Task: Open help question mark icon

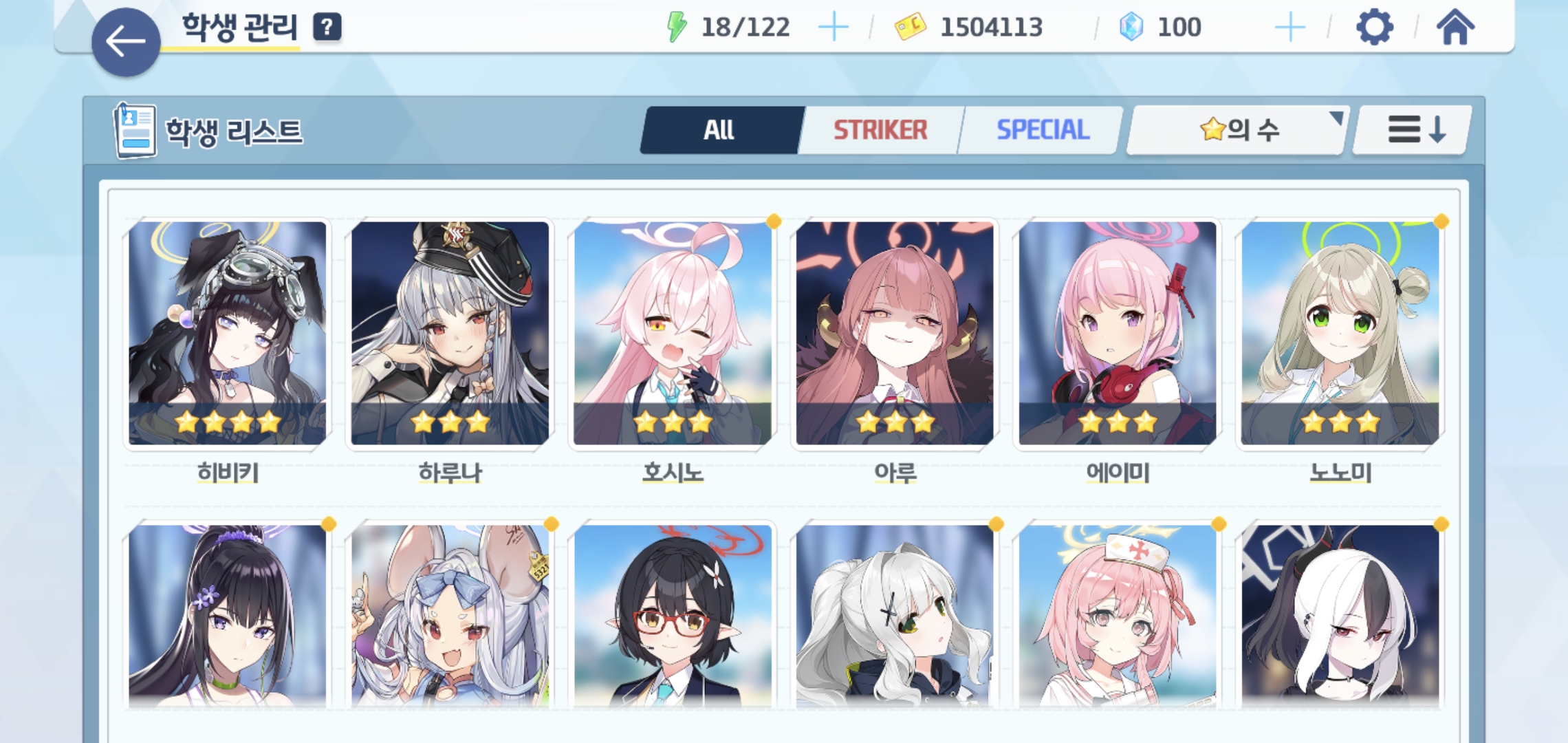Action: pos(327,28)
